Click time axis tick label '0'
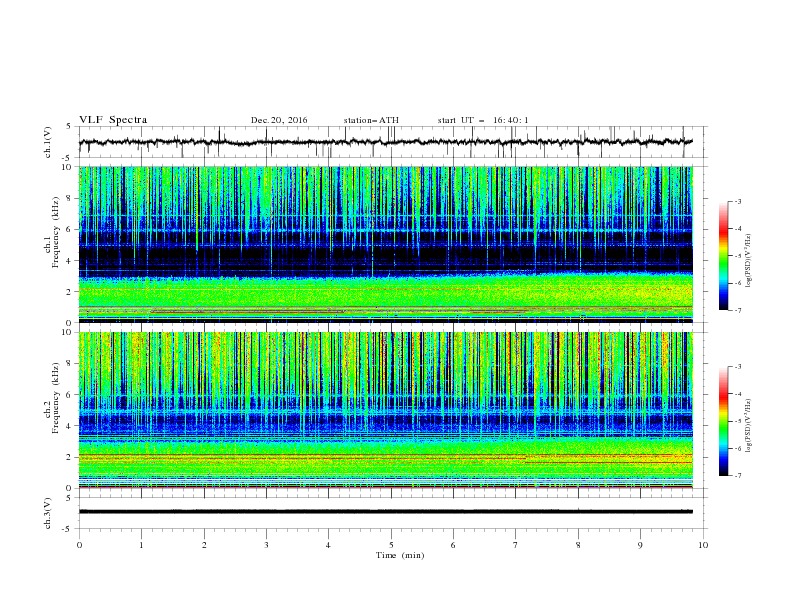792x612 pixels. [79, 545]
